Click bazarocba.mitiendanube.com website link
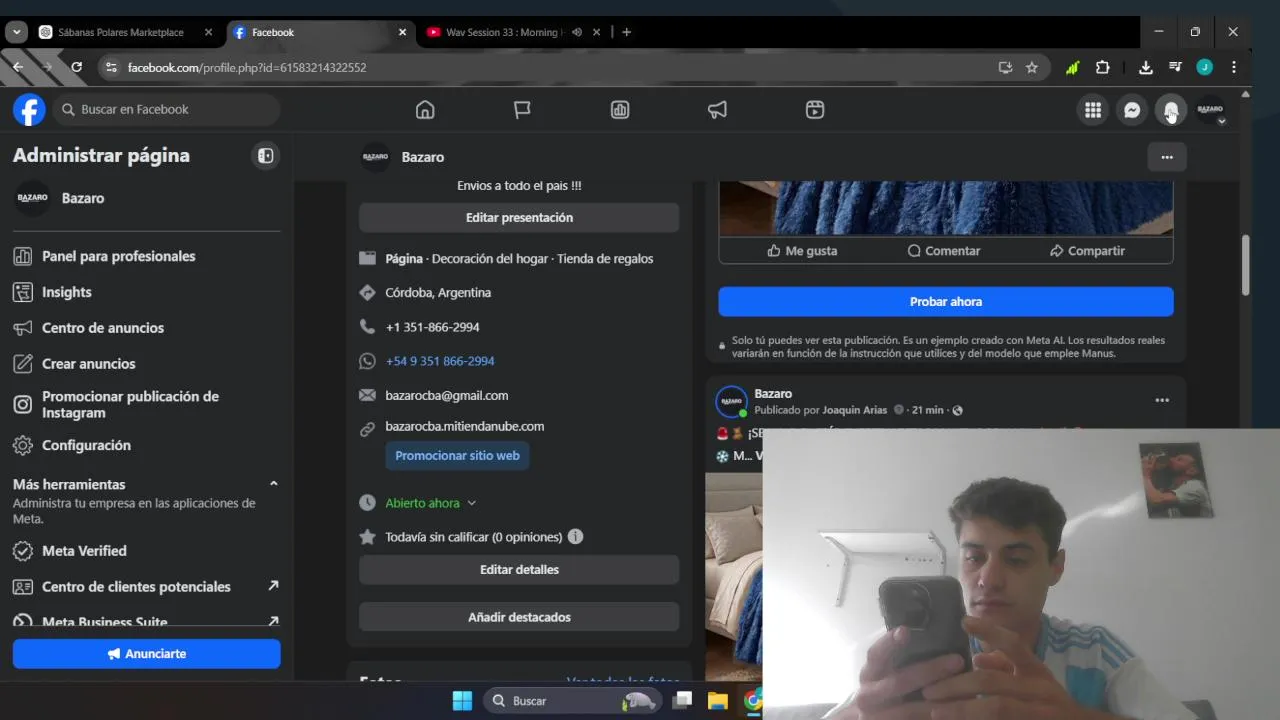The height and width of the screenshot is (720, 1280). [x=465, y=426]
